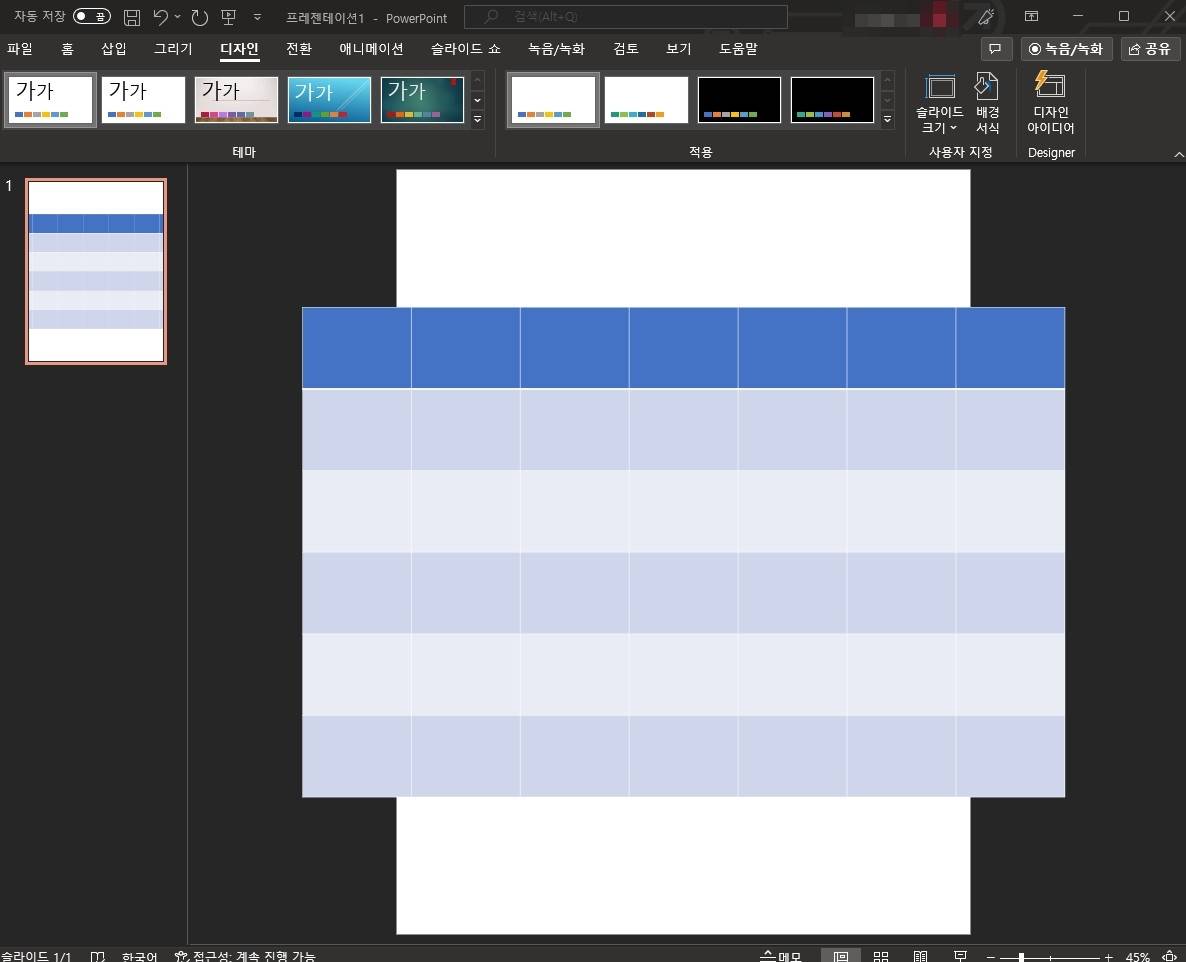Viewport: 1186px width, 962px height.
Task: Open the 슬라이드 쇼 tab
Action: [x=466, y=49]
